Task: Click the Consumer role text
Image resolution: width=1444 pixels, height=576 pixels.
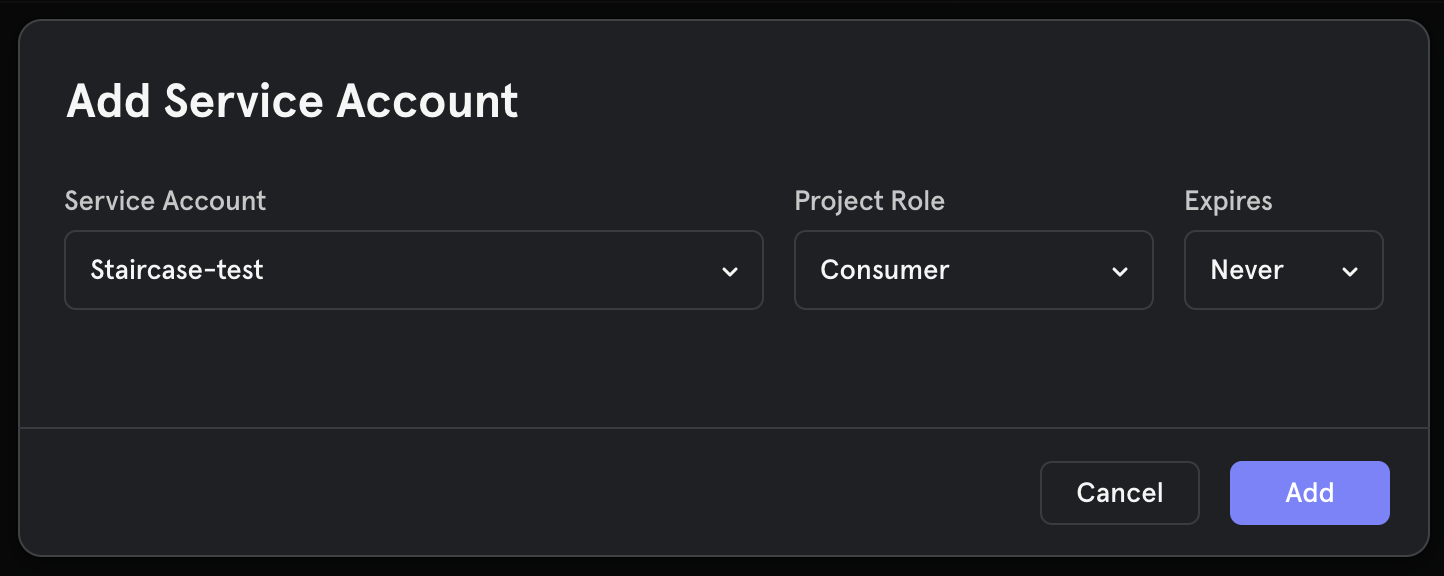Action: point(885,270)
